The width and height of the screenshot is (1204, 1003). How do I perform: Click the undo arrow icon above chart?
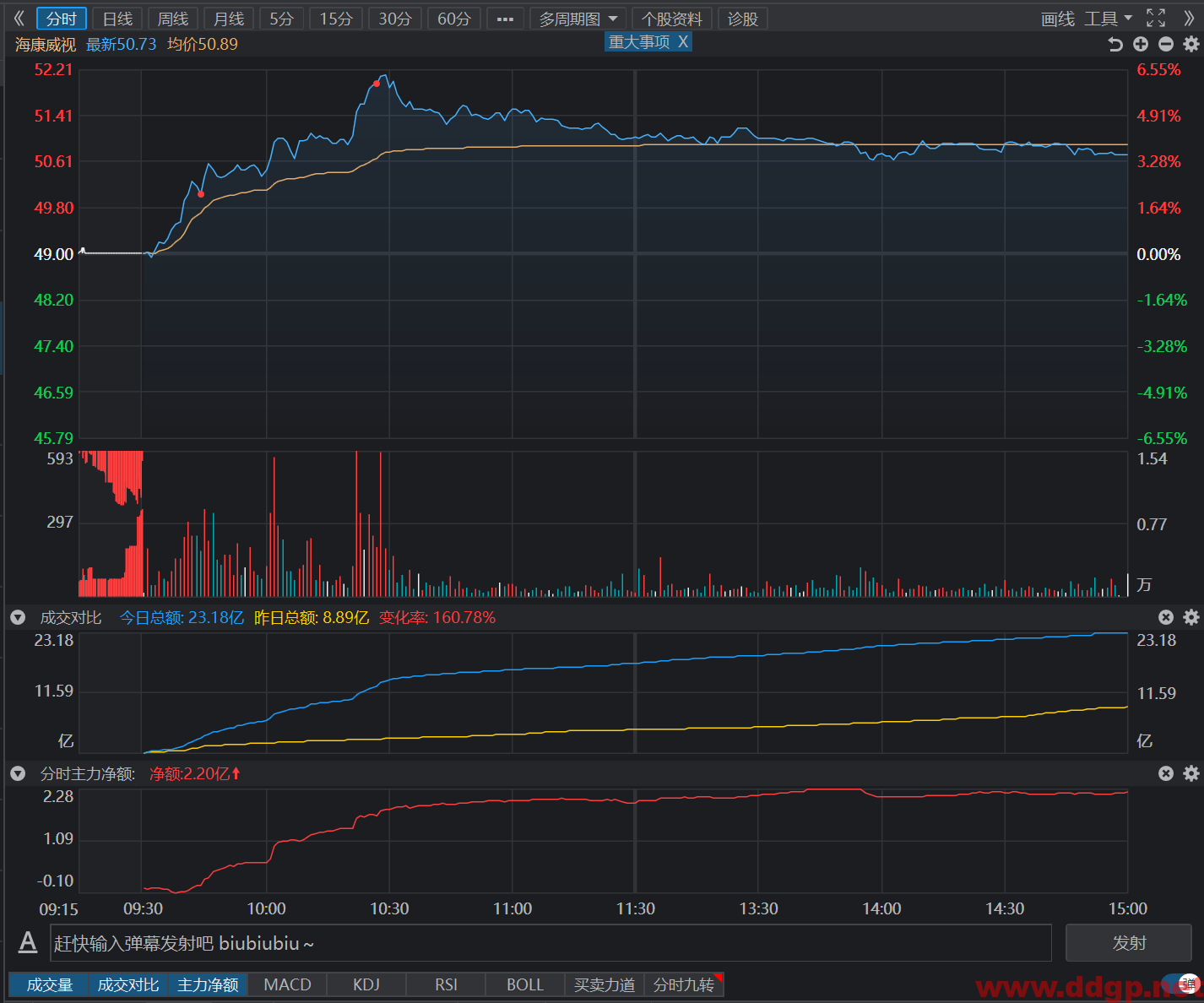[x=1115, y=44]
